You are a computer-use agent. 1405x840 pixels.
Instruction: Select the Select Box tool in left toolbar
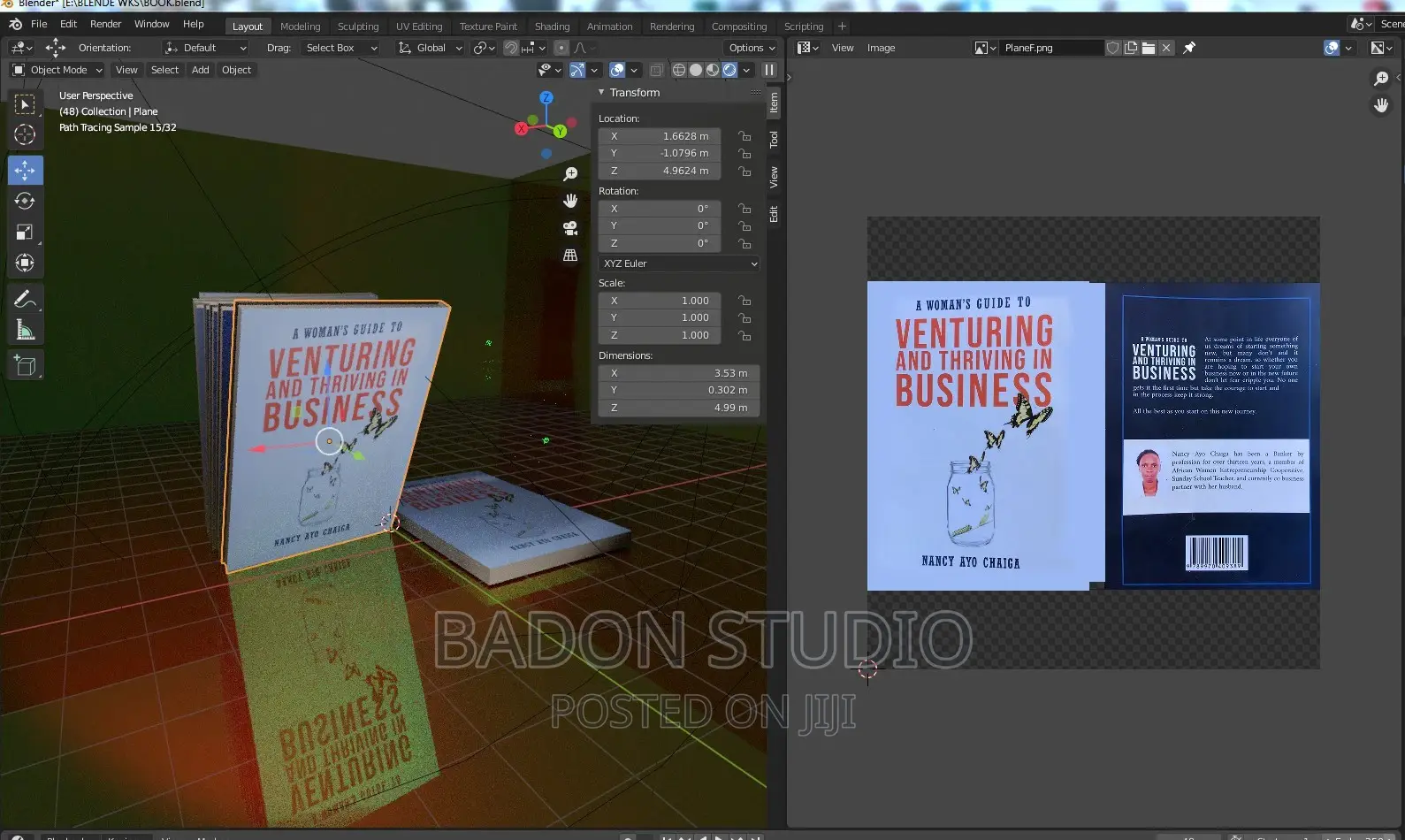25,105
